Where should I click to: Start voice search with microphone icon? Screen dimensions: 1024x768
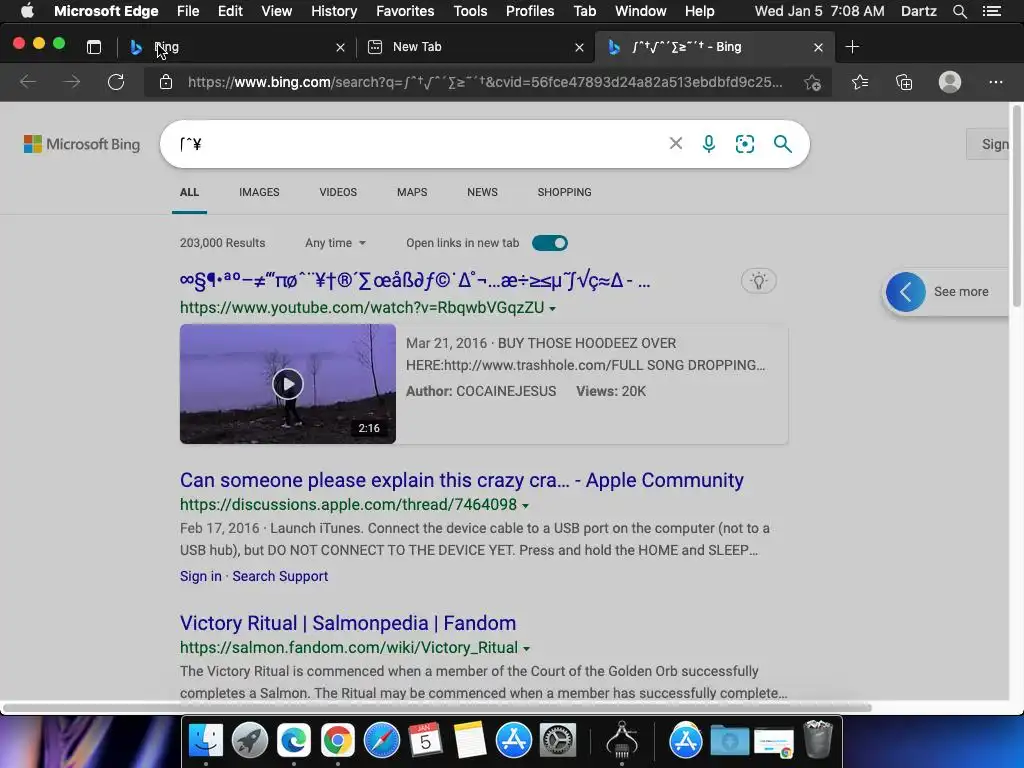(x=709, y=144)
